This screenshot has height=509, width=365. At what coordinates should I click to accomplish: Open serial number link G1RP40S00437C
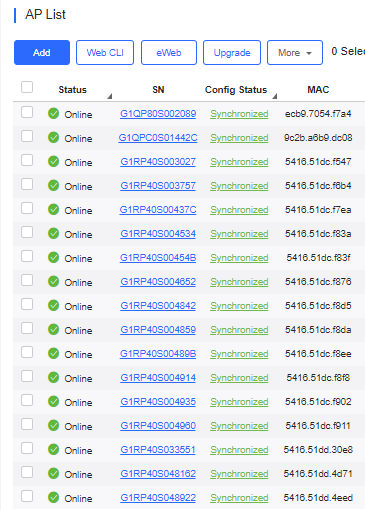click(158, 210)
